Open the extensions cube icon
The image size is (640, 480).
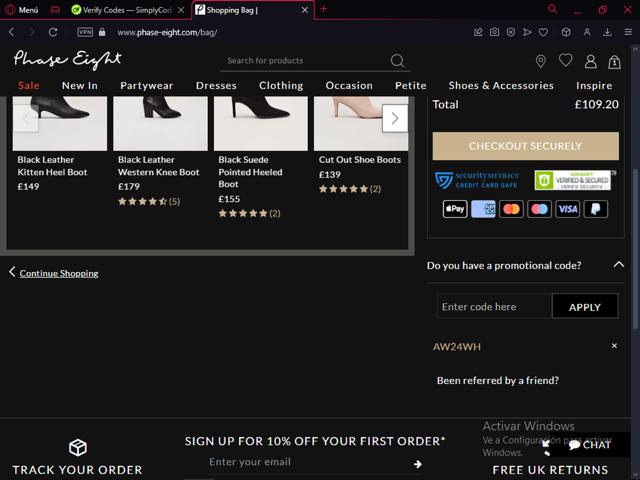[566, 32]
